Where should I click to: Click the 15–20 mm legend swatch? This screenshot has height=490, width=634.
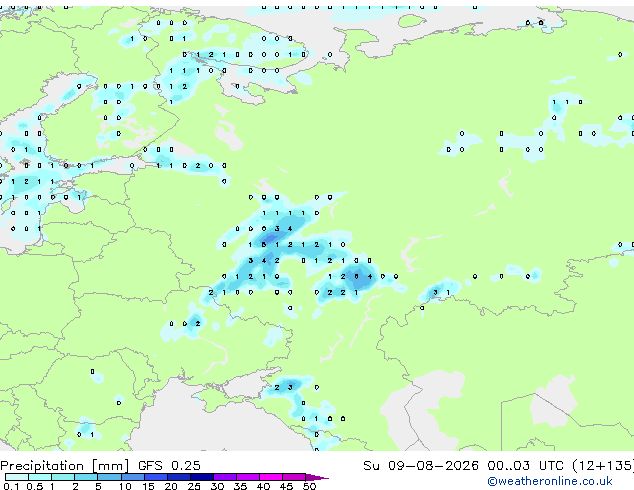156,477
